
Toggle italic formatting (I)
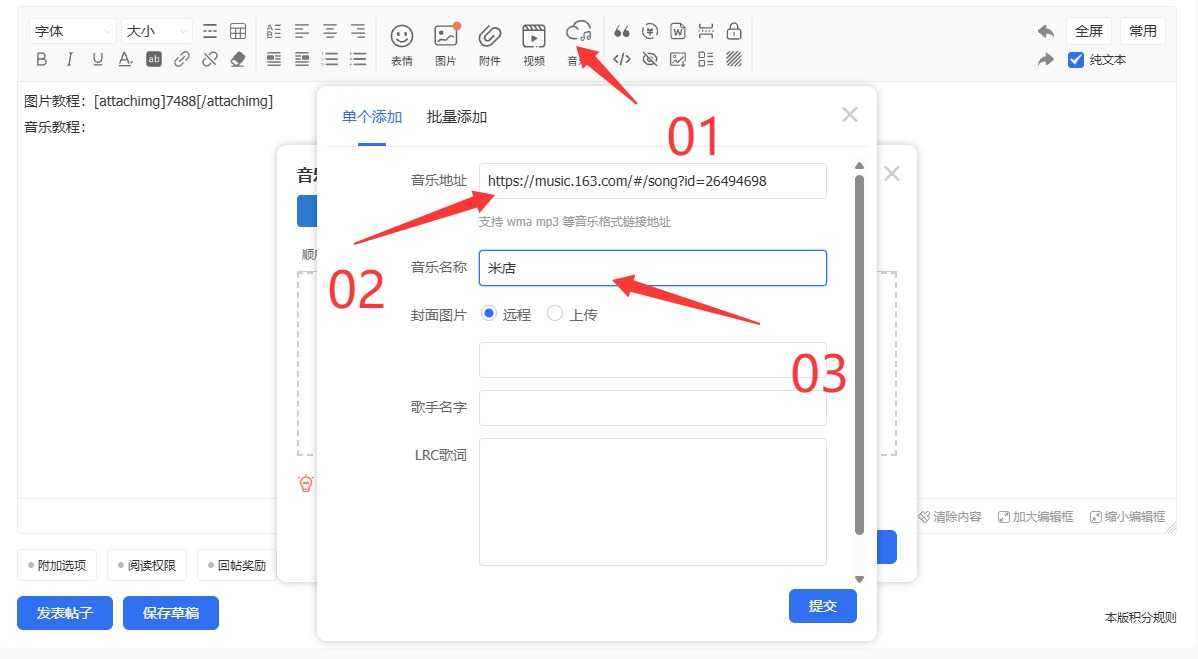click(70, 60)
